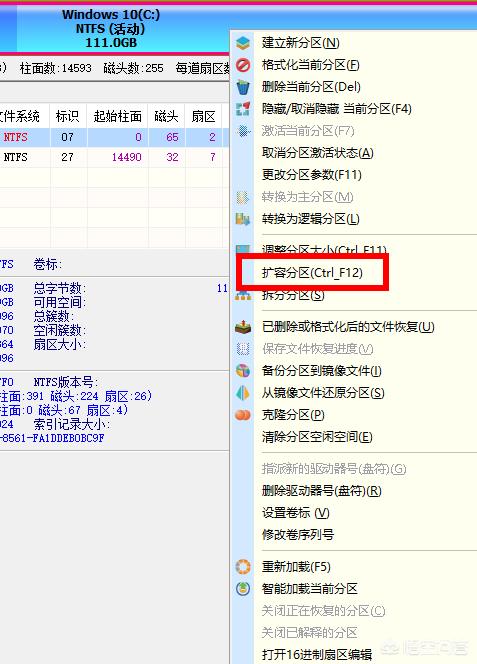Click the 总字节数: label
477x664 pixels.
(60, 288)
